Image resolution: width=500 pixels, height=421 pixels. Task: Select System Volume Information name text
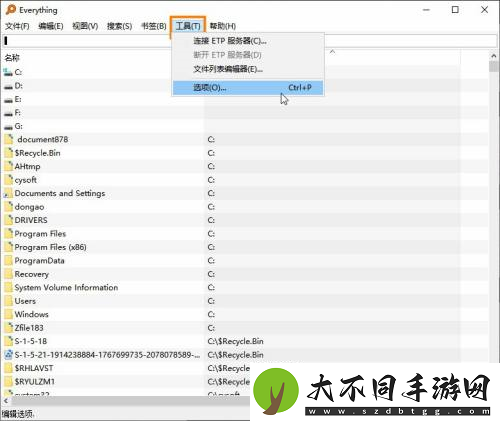click(x=66, y=287)
